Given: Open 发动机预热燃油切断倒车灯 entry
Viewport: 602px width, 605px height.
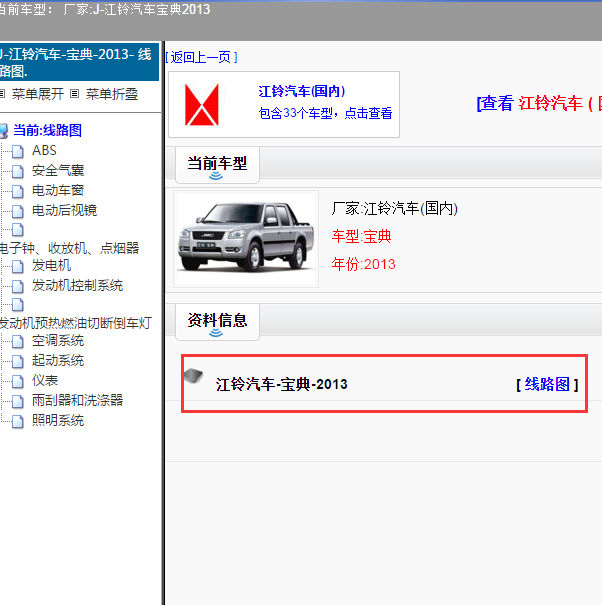Looking at the screenshot, I should [x=76, y=323].
